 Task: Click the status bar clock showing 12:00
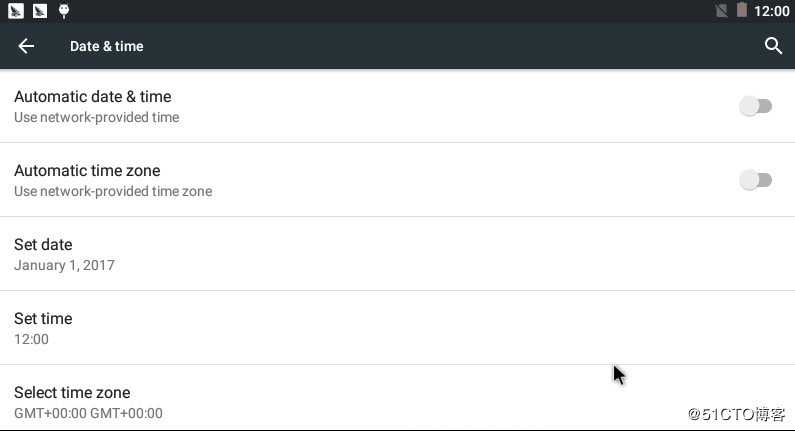[771, 11]
